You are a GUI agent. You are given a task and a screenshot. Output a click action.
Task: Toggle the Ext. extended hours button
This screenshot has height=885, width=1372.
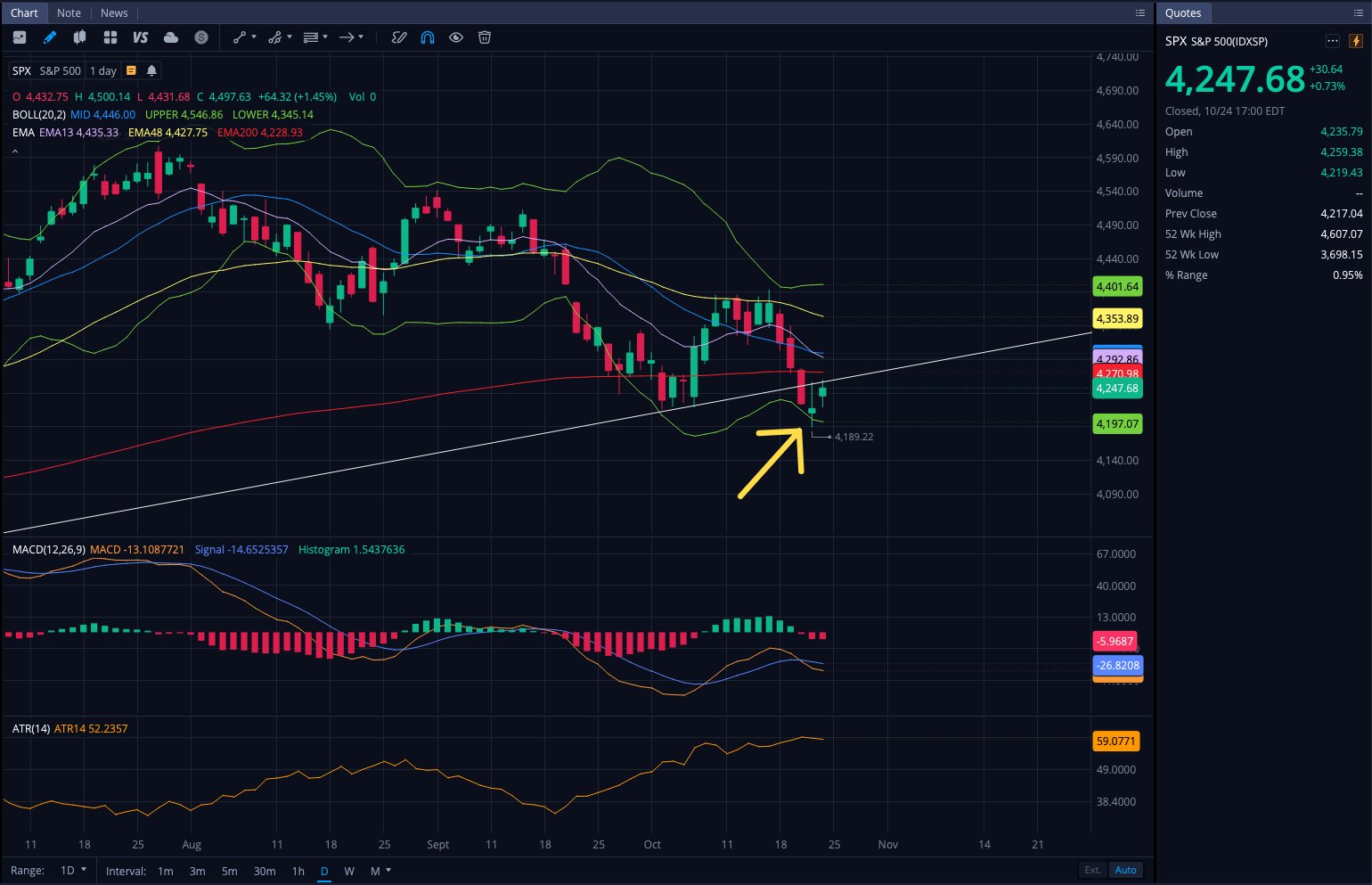tap(1092, 870)
